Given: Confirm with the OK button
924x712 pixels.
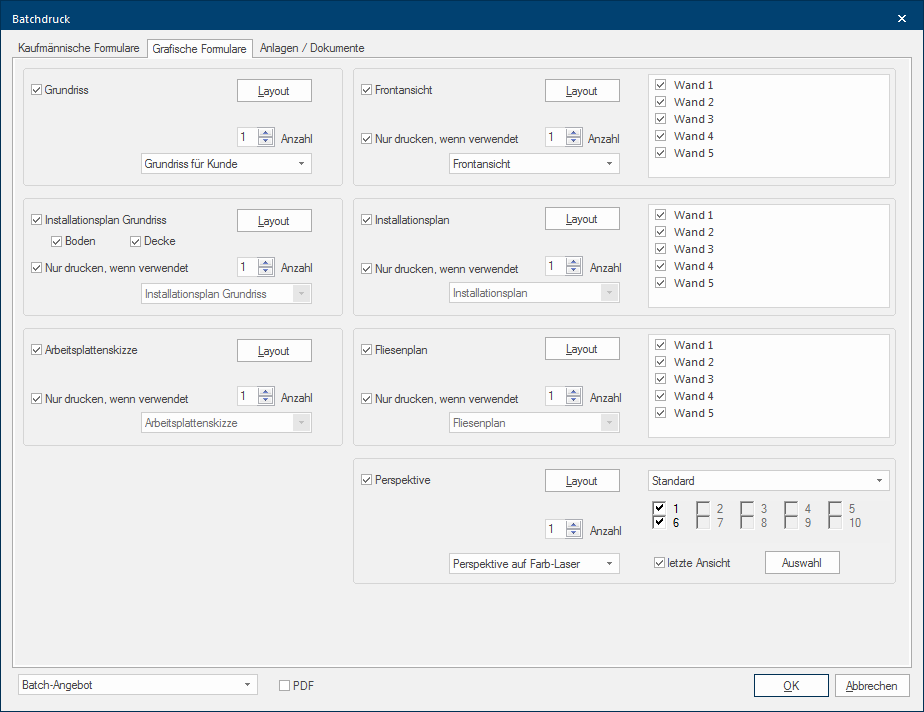Looking at the screenshot, I should (791, 685).
